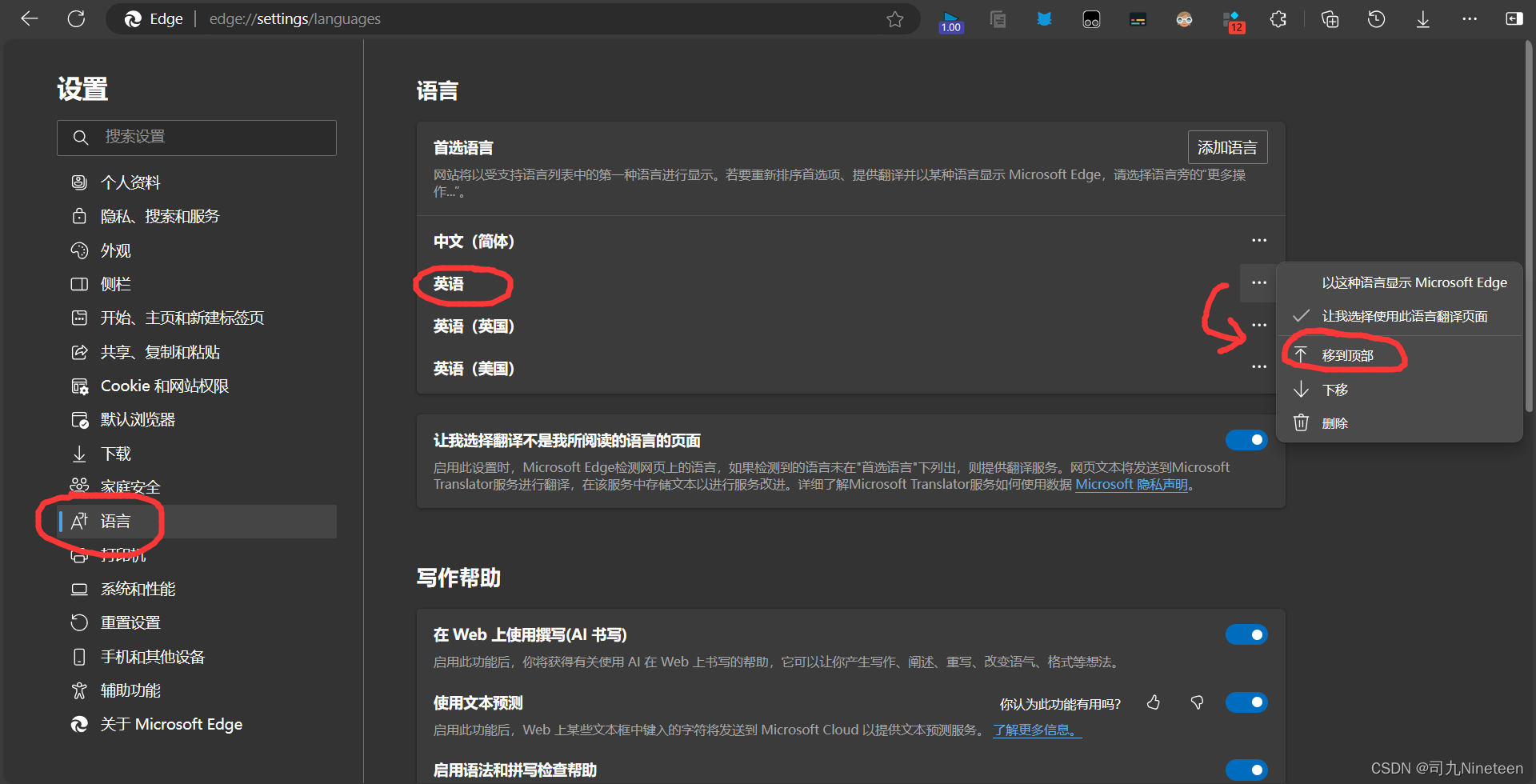The height and width of the screenshot is (784, 1536).
Task: Click the 中文（简体）language row text
Action: point(474,242)
